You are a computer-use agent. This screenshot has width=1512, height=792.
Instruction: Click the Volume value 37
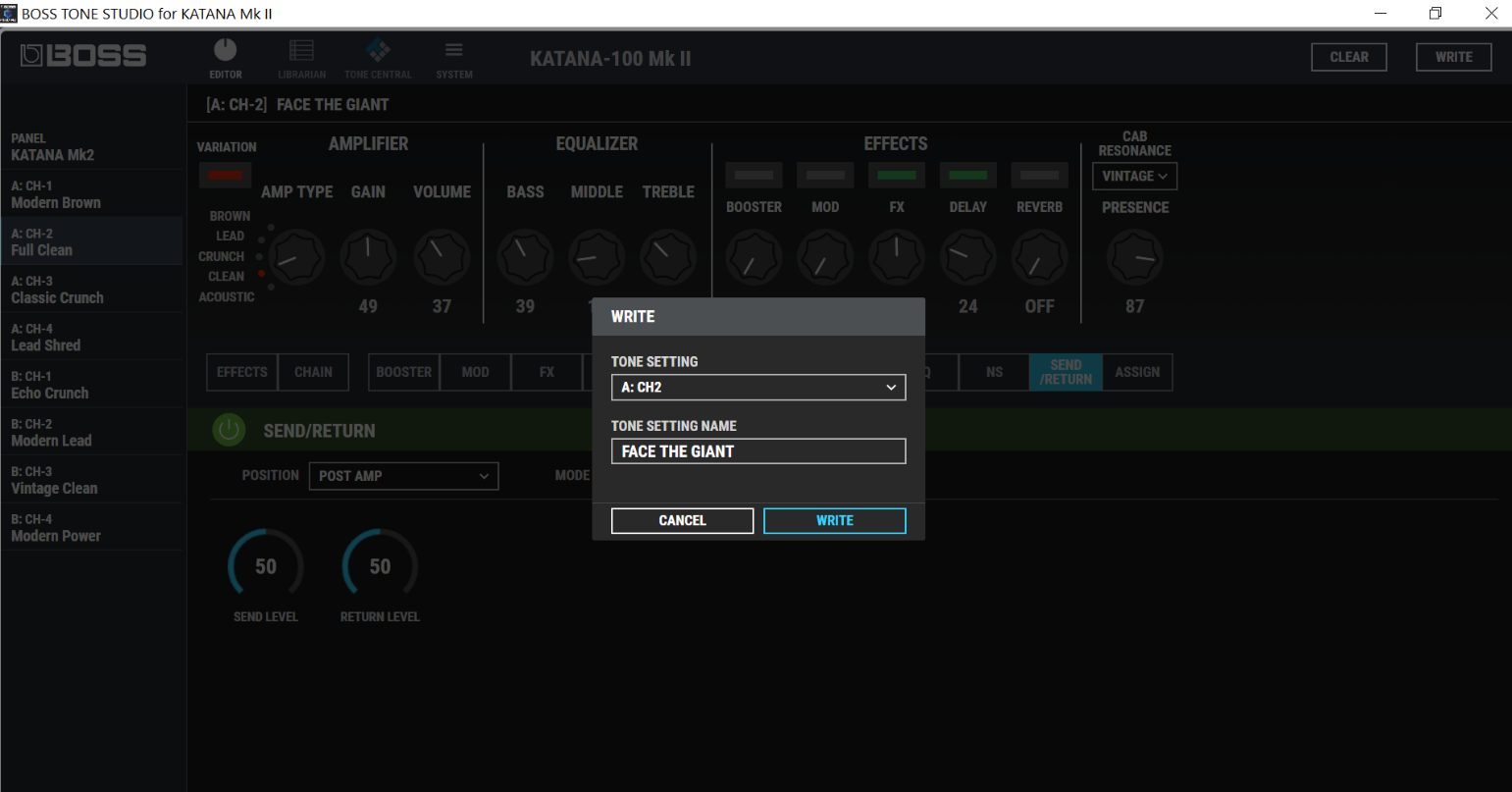pyautogui.click(x=442, y=306)
